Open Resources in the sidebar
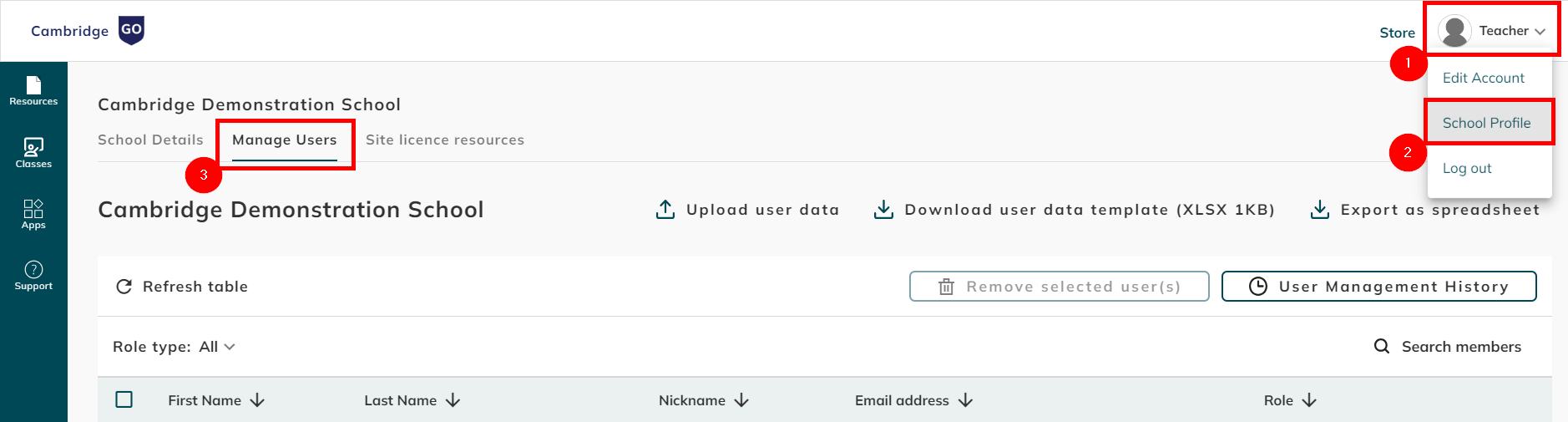This screenshot has width=1568, height=422. pyautogui.click(x=33, y=91)
